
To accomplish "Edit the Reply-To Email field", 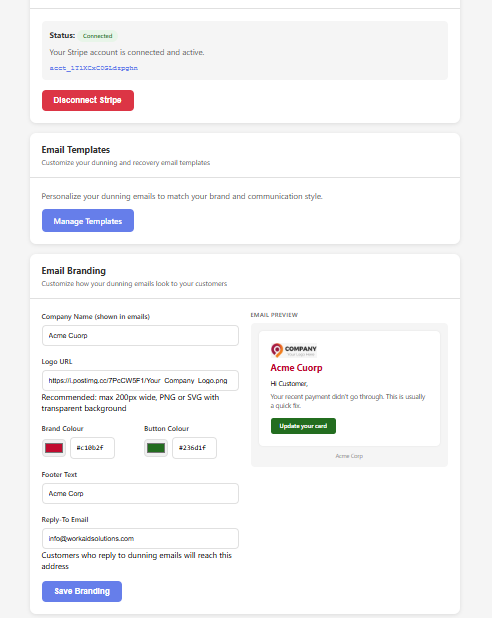I will click(x=140, y=538).
